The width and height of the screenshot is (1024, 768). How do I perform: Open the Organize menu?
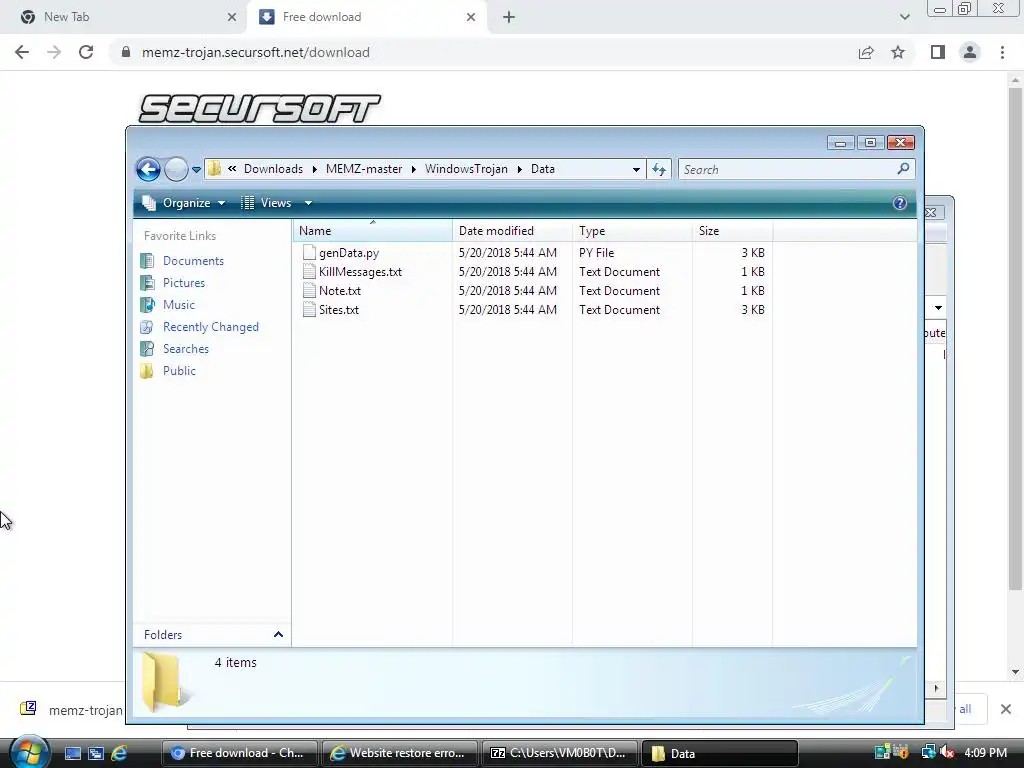[x=184, y=203]
